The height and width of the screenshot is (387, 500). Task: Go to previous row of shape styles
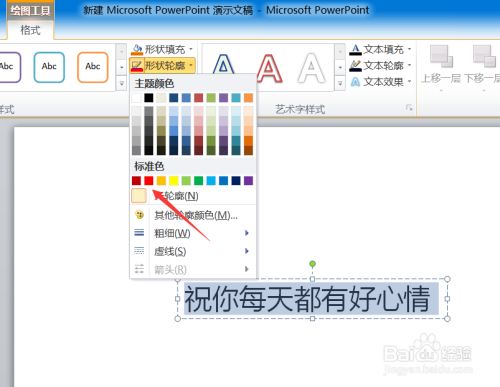pos(121,52)
